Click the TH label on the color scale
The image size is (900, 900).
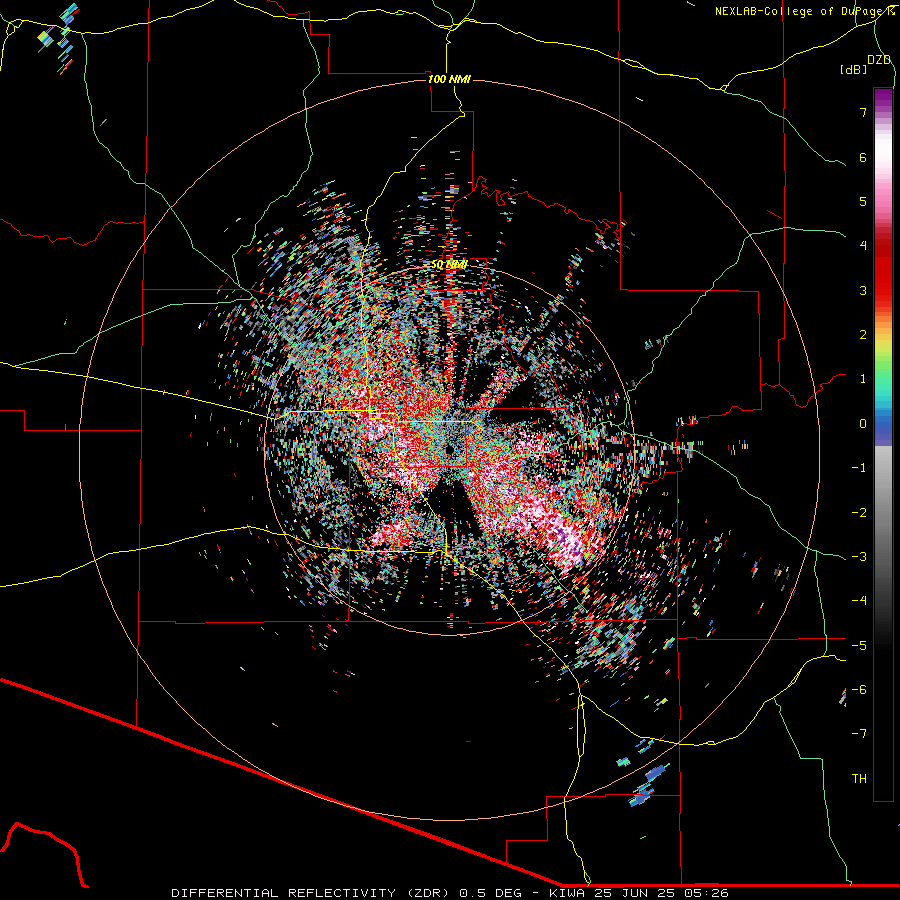pos(859,778)
